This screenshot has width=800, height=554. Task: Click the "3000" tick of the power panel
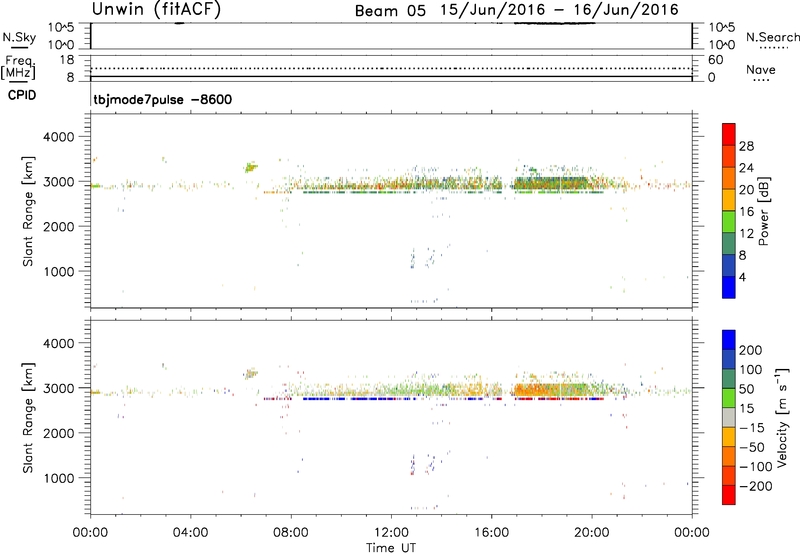59,182
